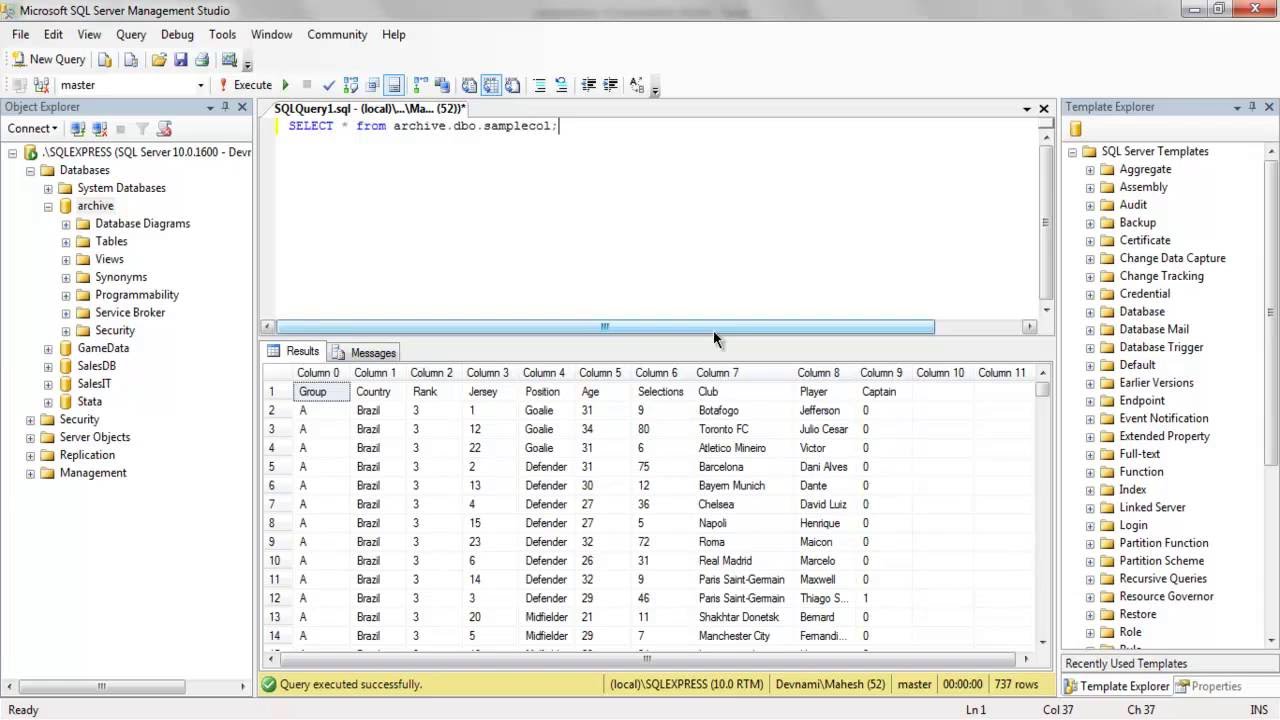This screenshot has width=1280, height=720.
Task: Open the Connect dropdown in Object Explorer
Action: (32, 128)
